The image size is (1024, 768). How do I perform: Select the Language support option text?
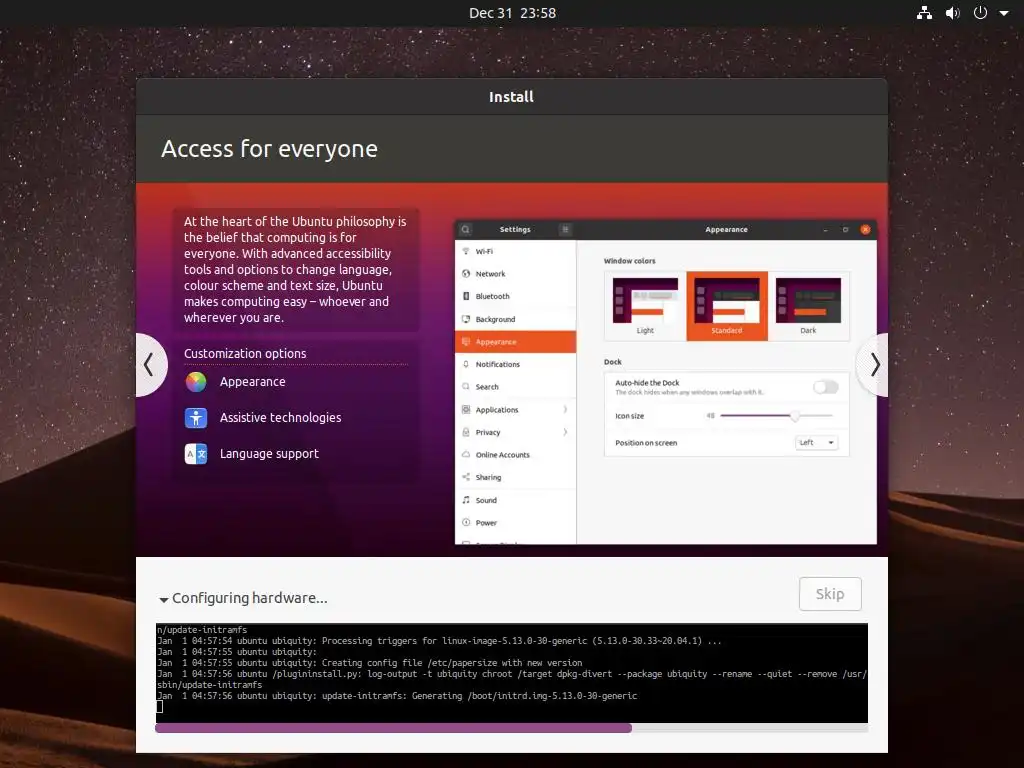point(269,453)
